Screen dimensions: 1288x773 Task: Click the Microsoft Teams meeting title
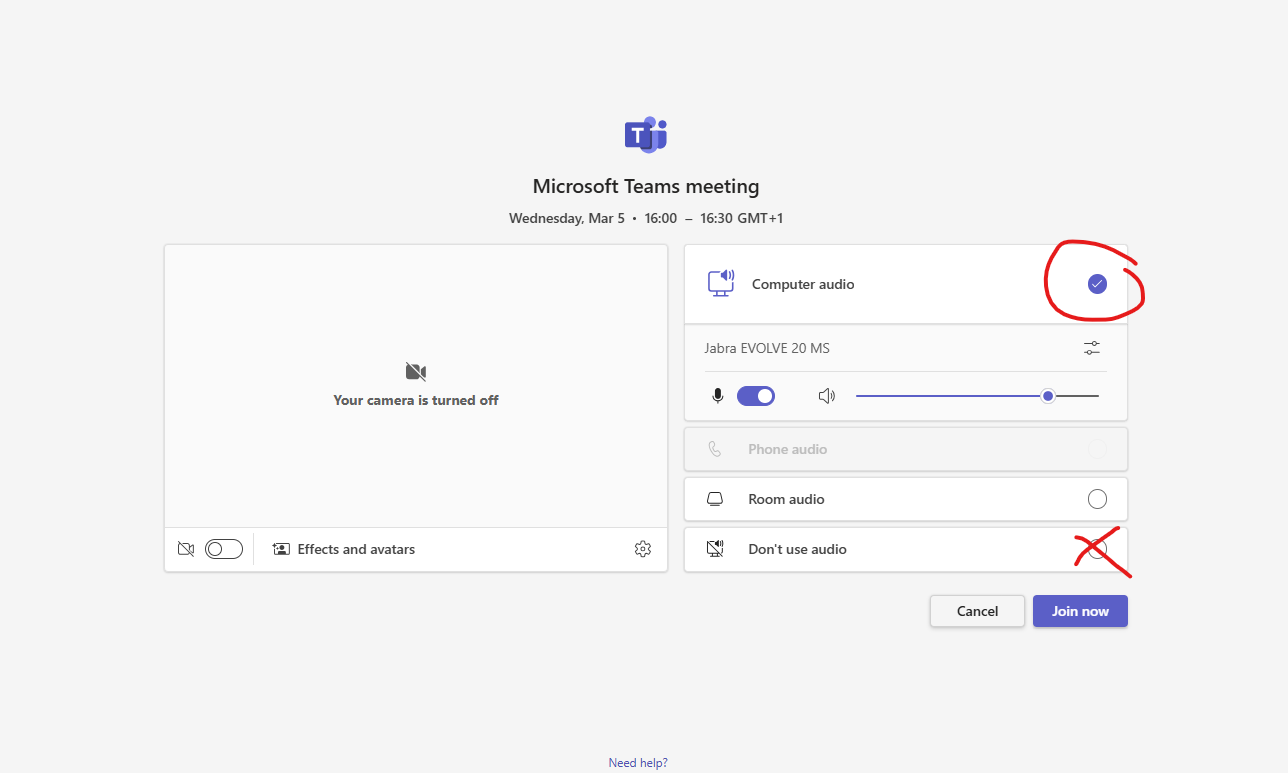646,186
